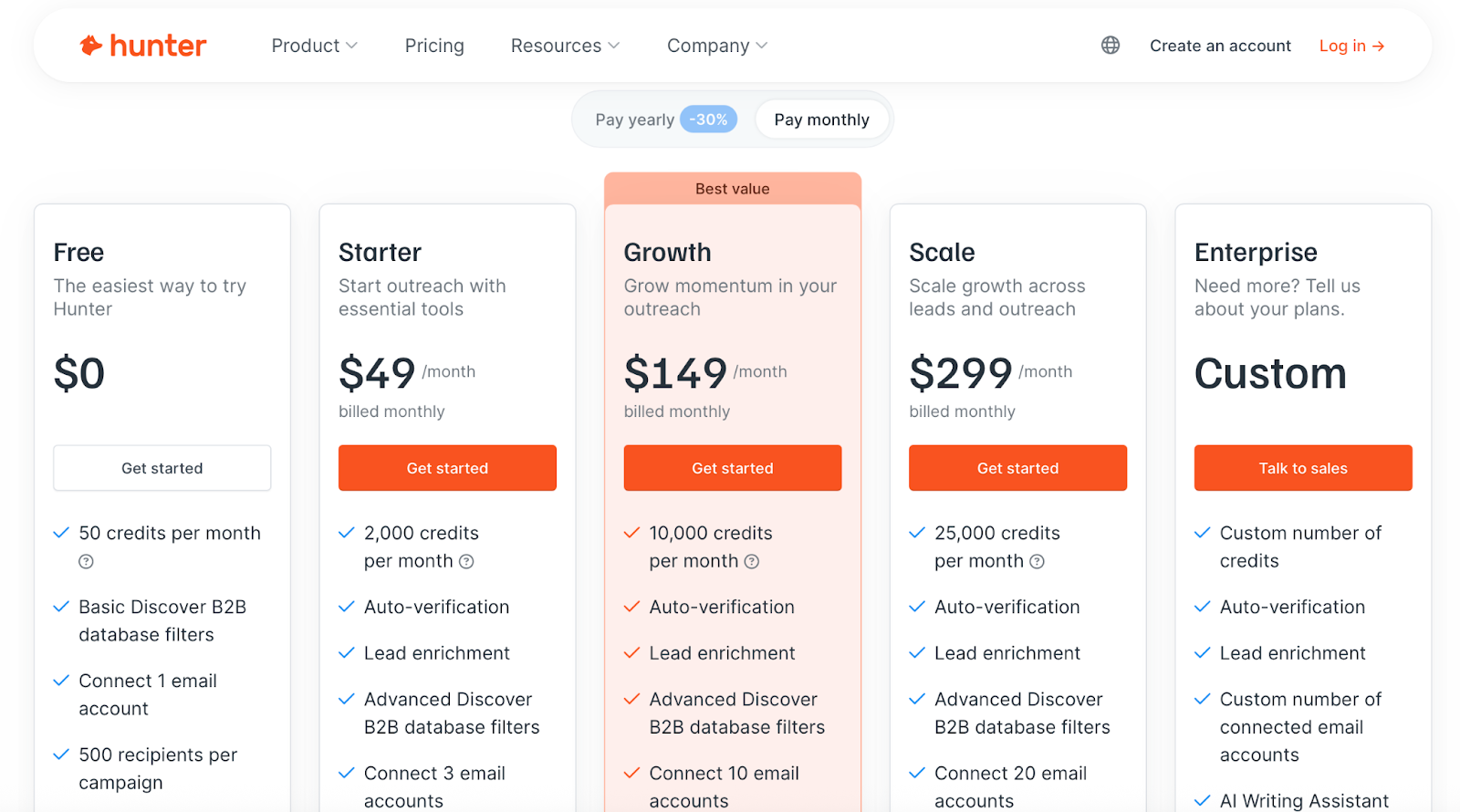
Task: Click Talk to sales for Enterprise
Action: tap(1302, 467)
